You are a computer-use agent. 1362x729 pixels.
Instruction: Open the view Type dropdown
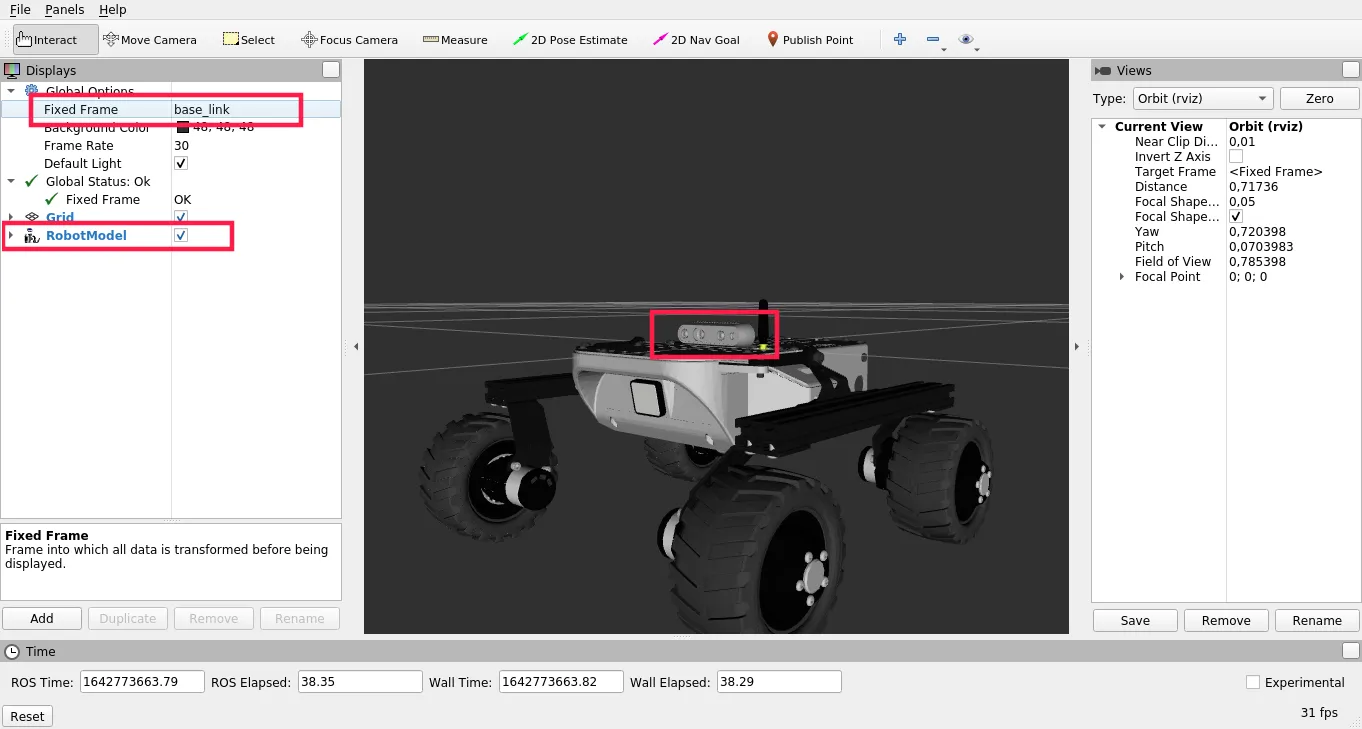(1202, 98)
